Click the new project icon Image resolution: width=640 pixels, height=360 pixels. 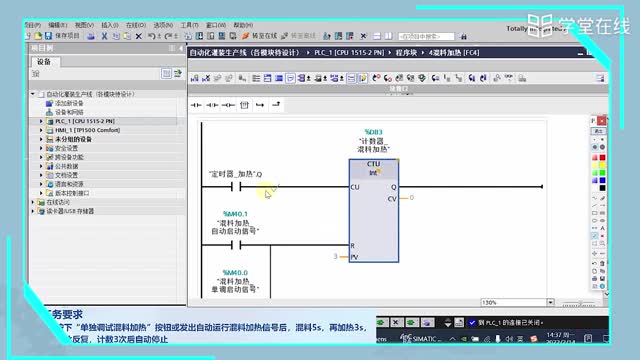(28, 36)
